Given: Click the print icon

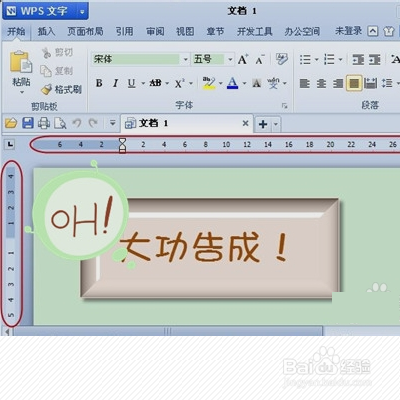Looking at the screenshot, I should point(44,123).
